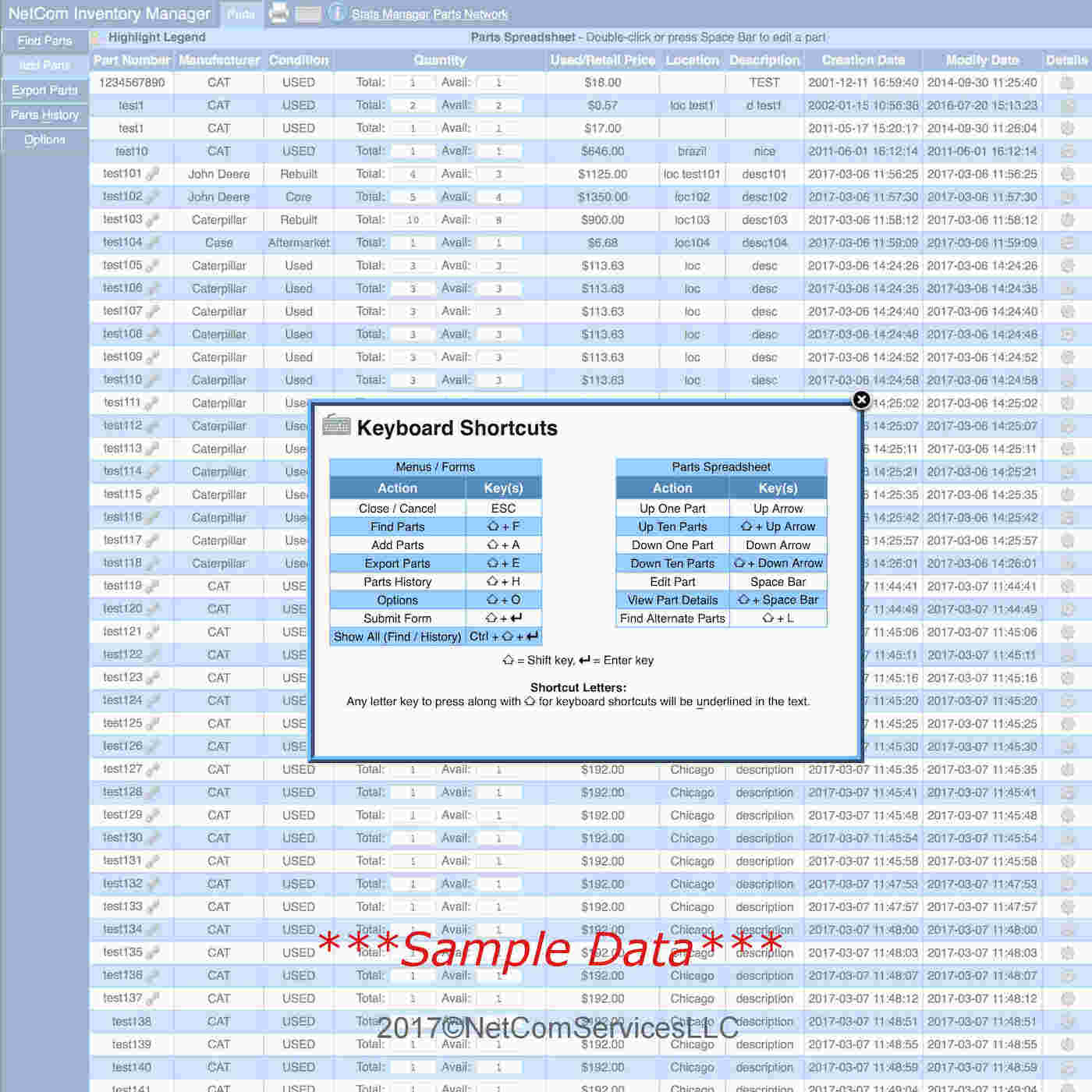Open details icon for part 1234567890
Image resolution: width=1092 pixels, height=1092 pixels.
(1067, 83)
